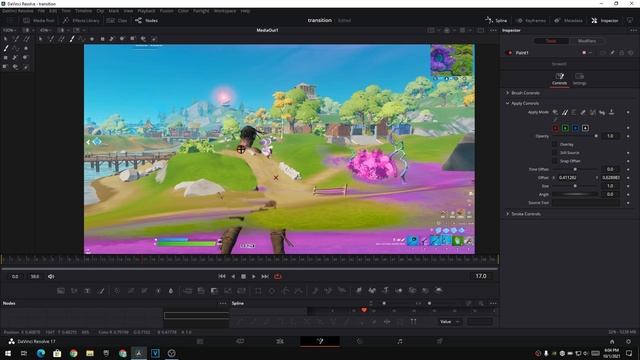The height and width of the screenshot is (360, 640).
Task: Add a Color Corrector node from toolbar
Action: point(117,291)
